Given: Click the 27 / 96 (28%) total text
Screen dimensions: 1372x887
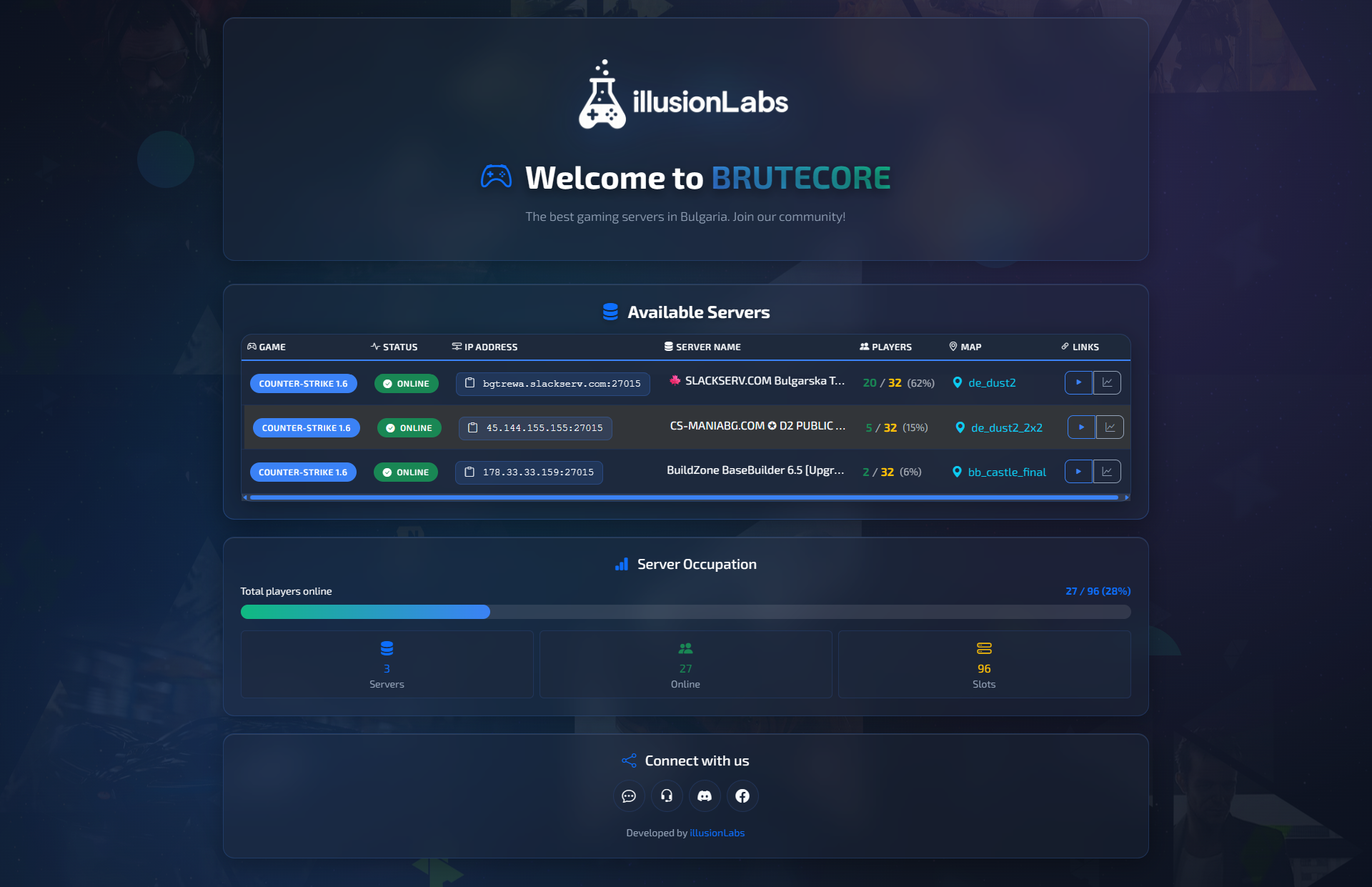Looking at the screenshot, I should [x=1098, y=591].
